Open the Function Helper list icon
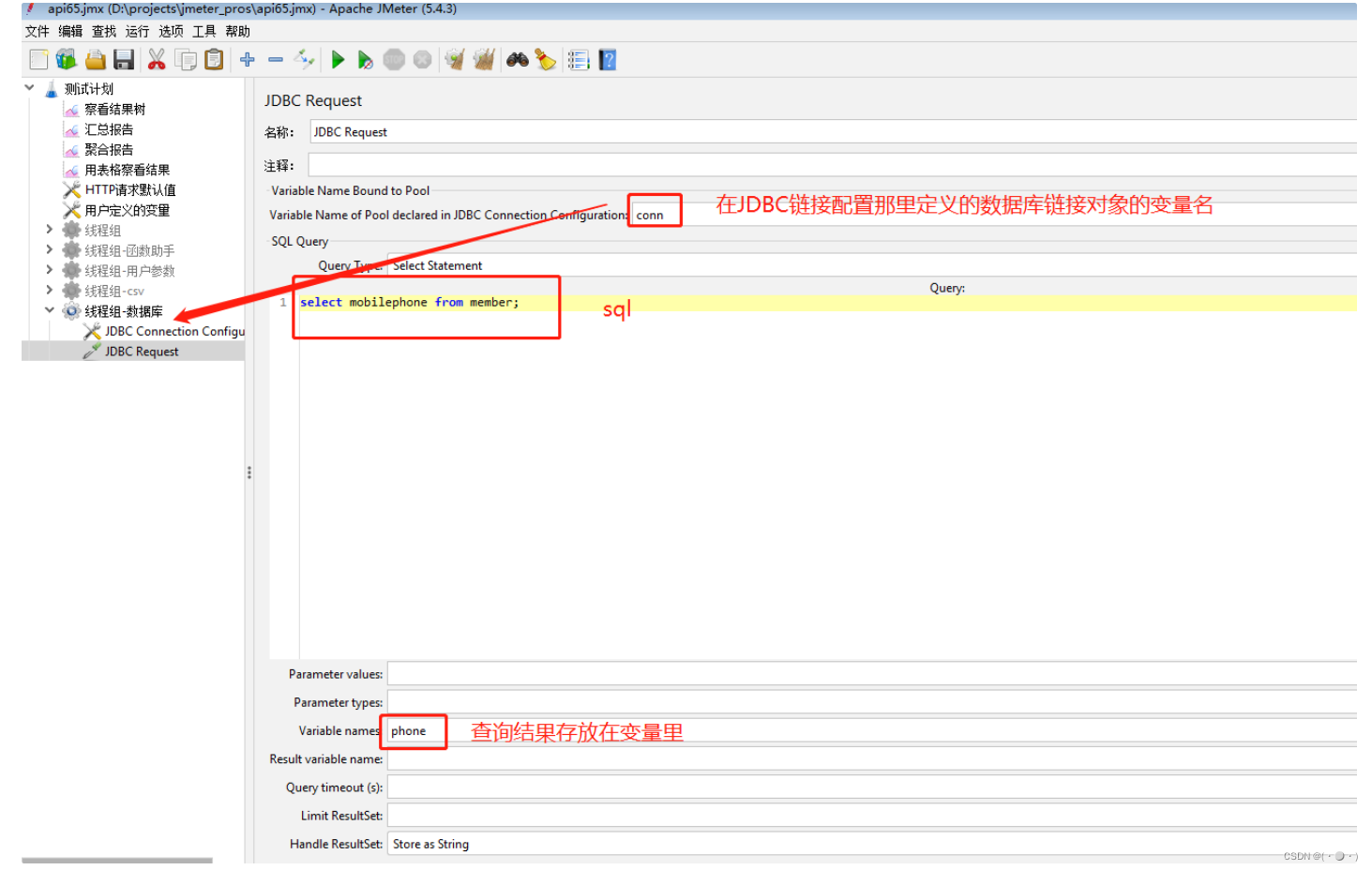The width and height of the screenshot is (1372, 870). [579, 60]
